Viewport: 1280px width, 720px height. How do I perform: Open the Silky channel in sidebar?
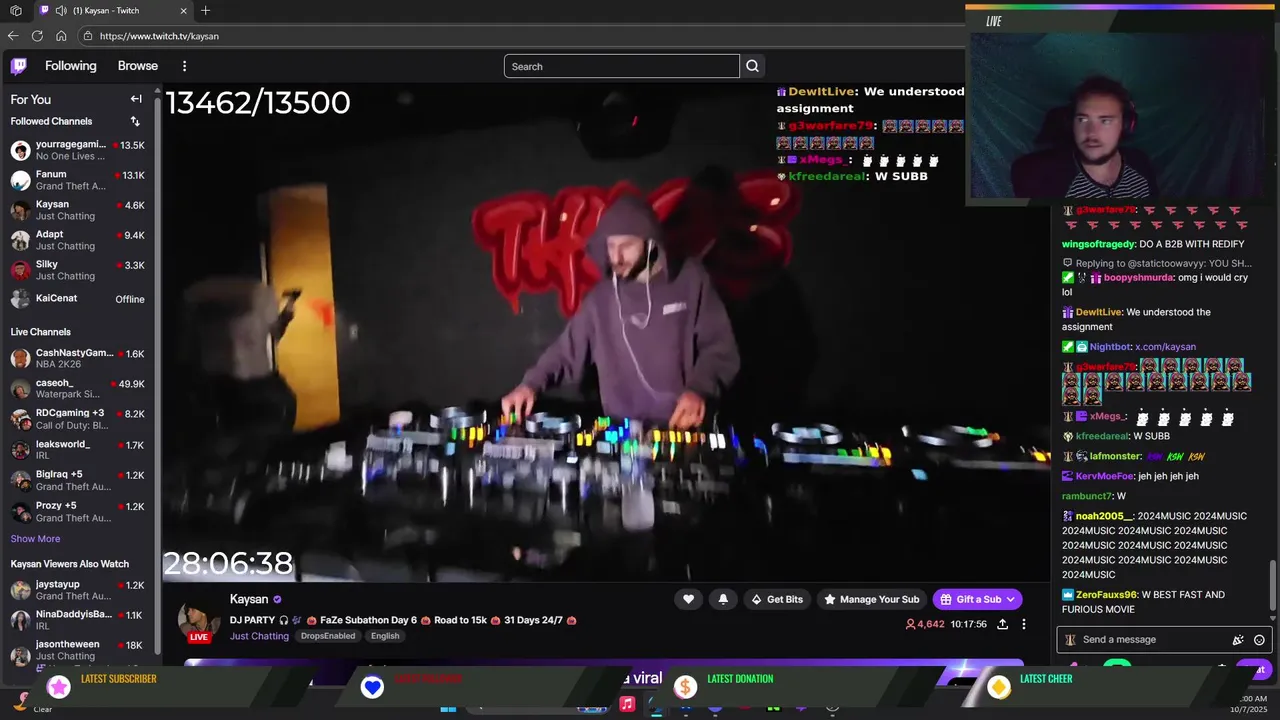(x=78, y=270)
